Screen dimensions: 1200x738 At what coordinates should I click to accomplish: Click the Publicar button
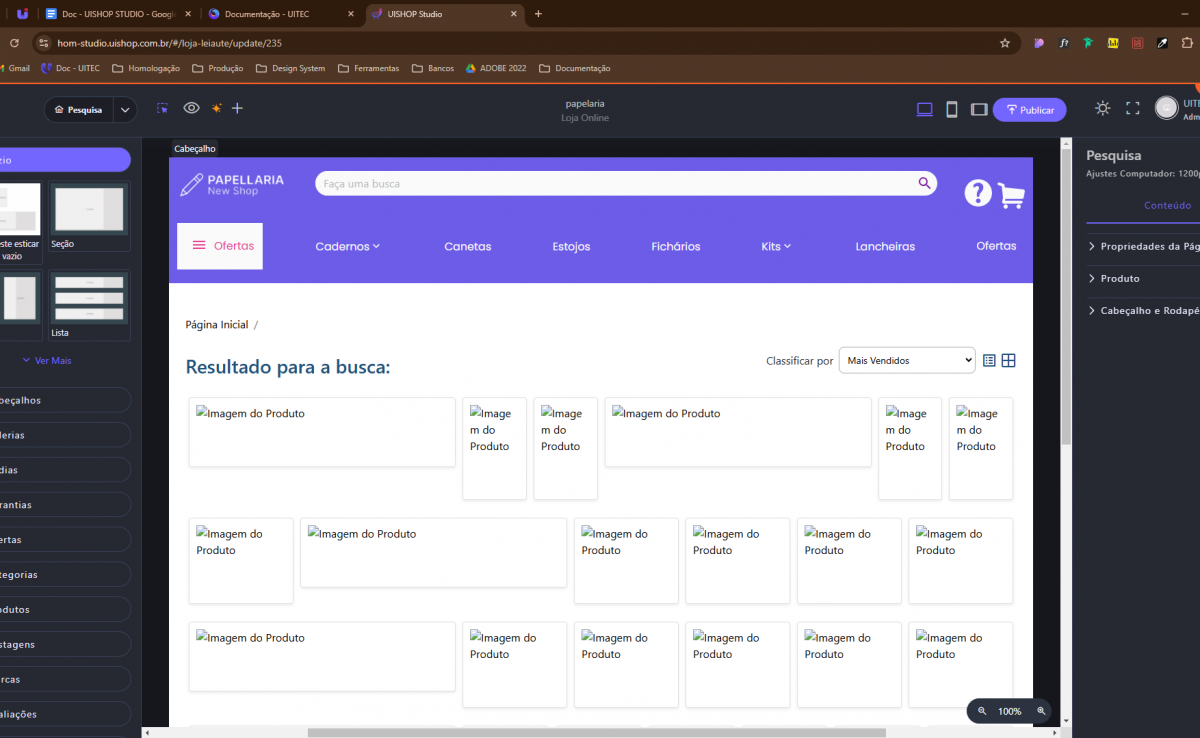[1029, 110]
